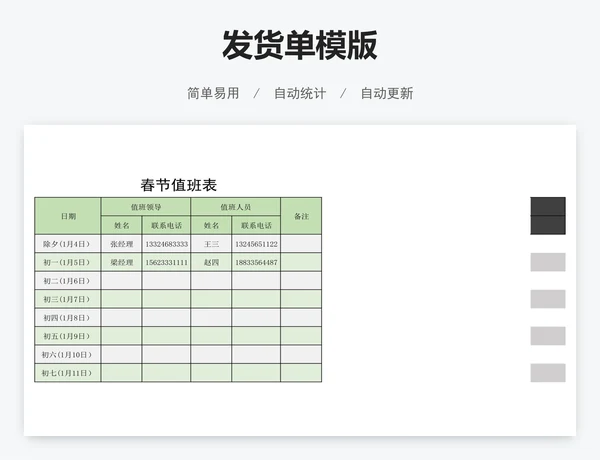Select the 除夕(1月4日) date cell
The image size is (600, 460).
[x=68, y=244]
